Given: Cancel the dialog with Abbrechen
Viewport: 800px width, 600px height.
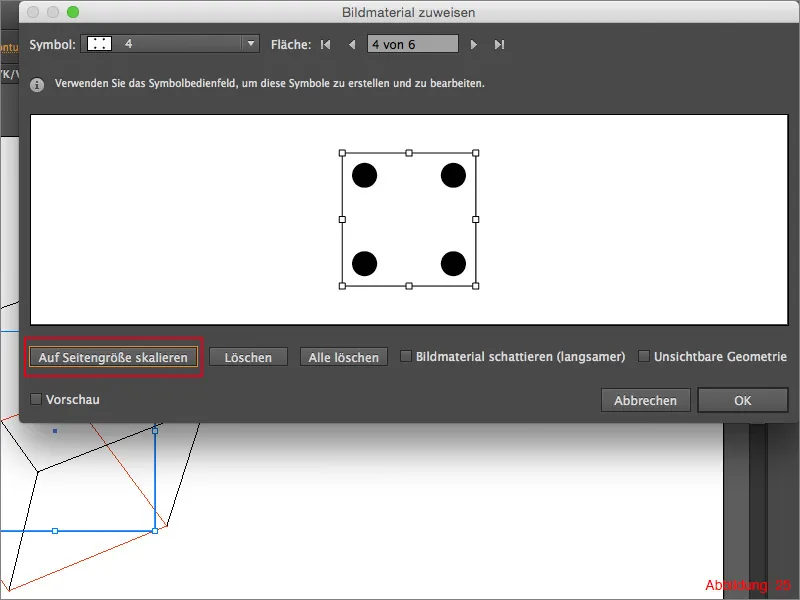Looking at the screenshot, I should click(645, 401).
